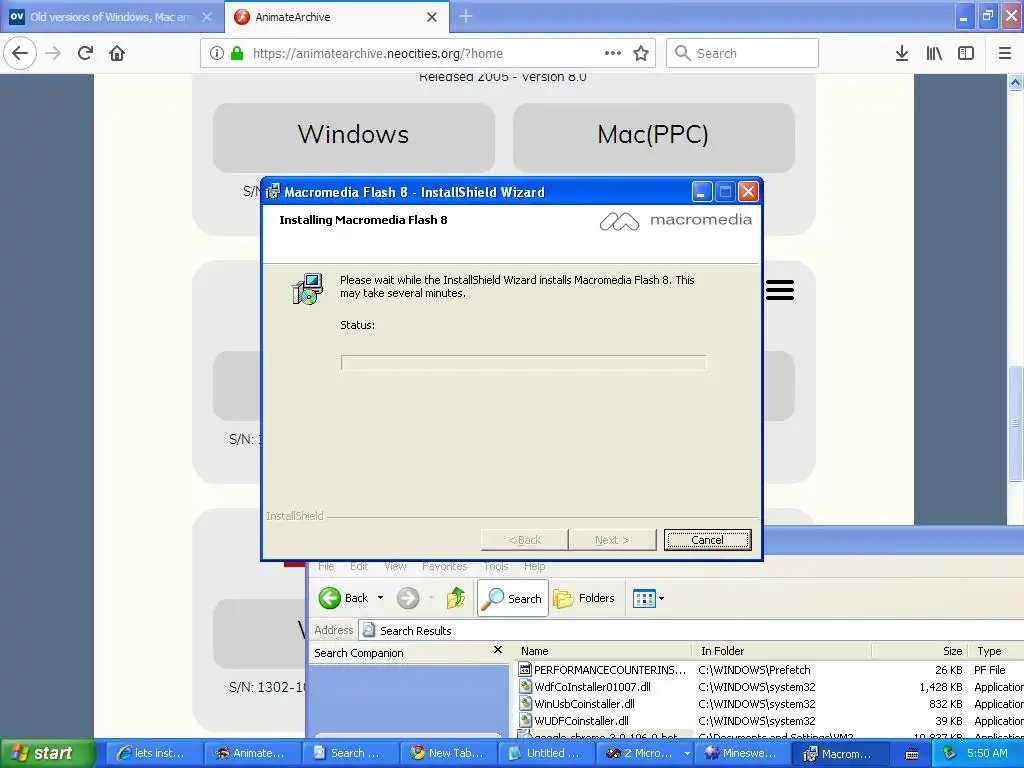Click the Windows download button
The image size is (1024, 768).
(x=353, y=137)
